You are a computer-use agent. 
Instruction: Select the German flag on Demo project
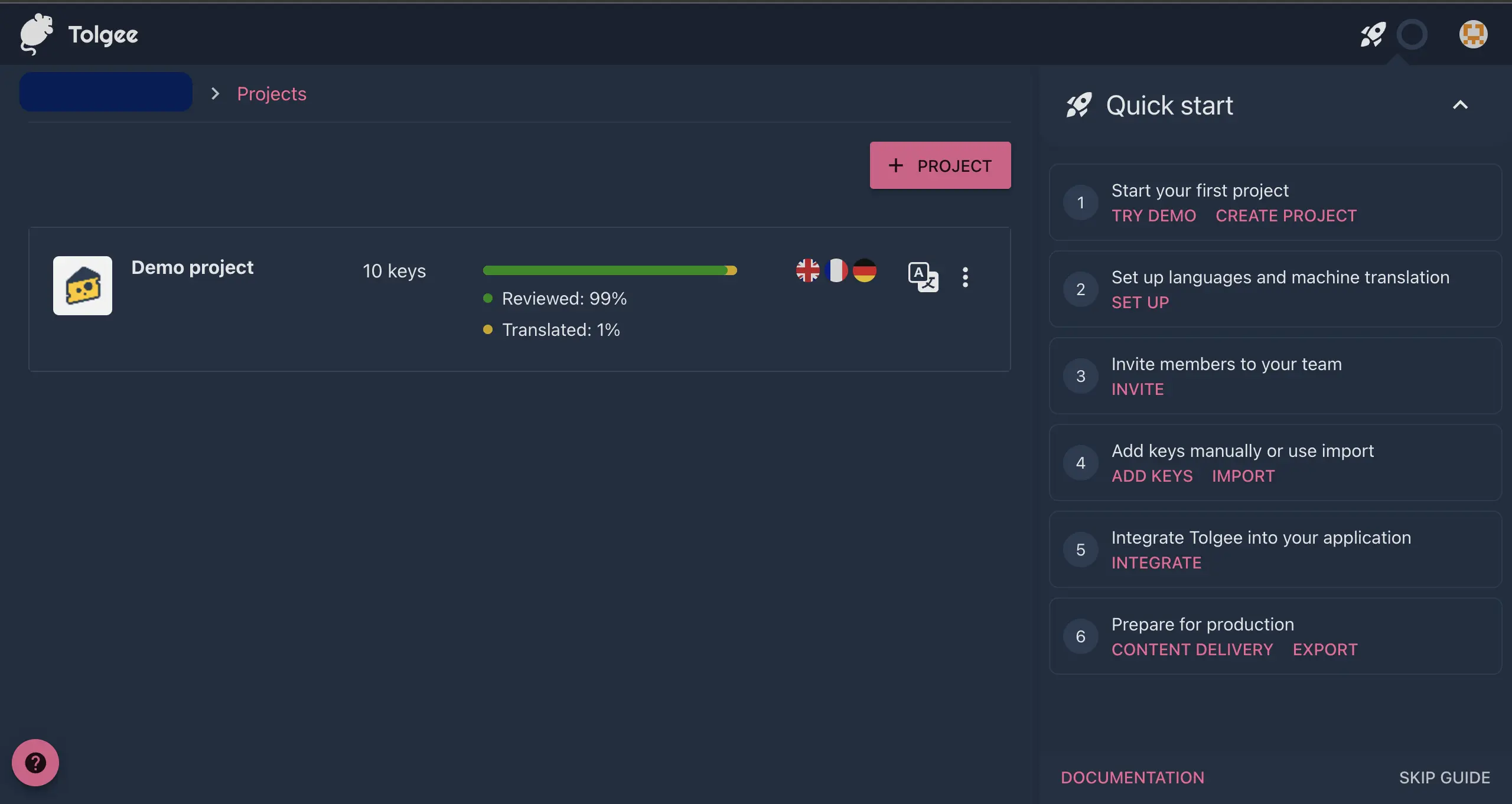[865, 270]
